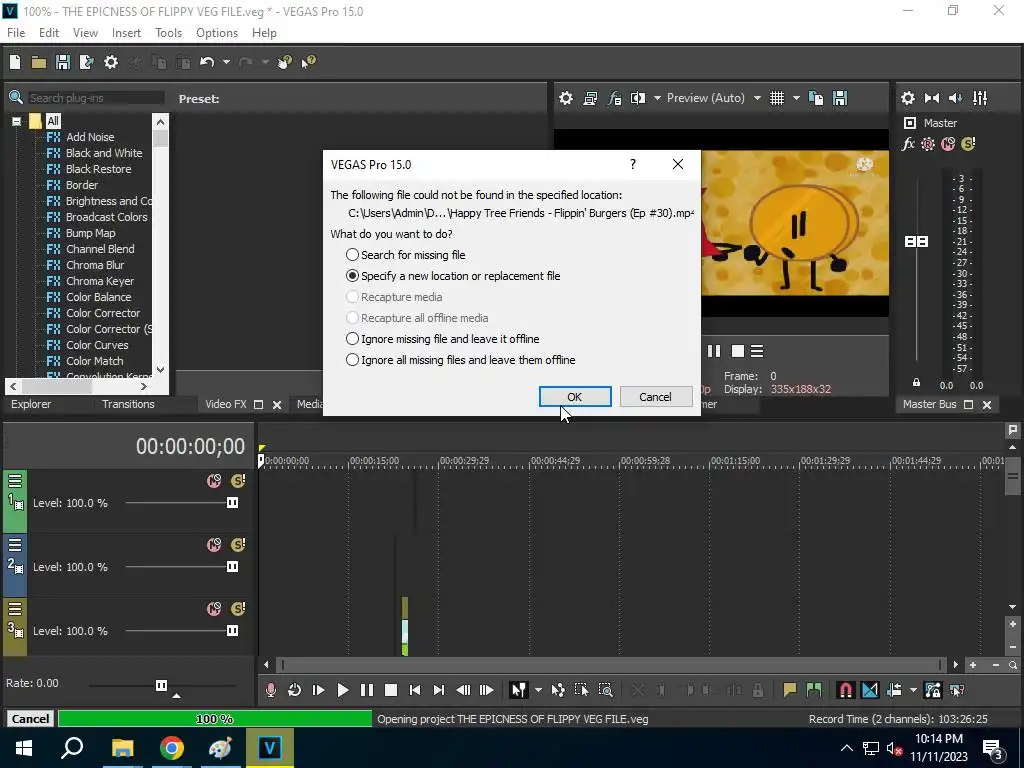
Task: Open project Properties gear in main toolbar
Action: click(x=111, y=62)
